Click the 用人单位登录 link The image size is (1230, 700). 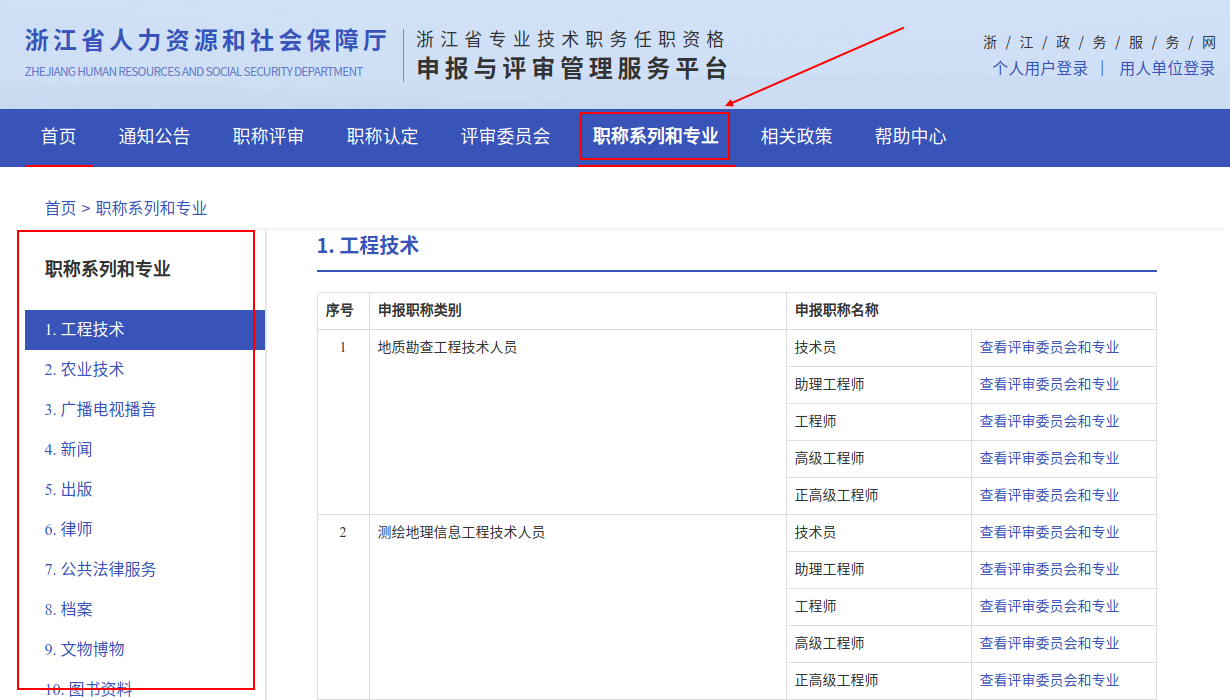tap(1167, 68)
